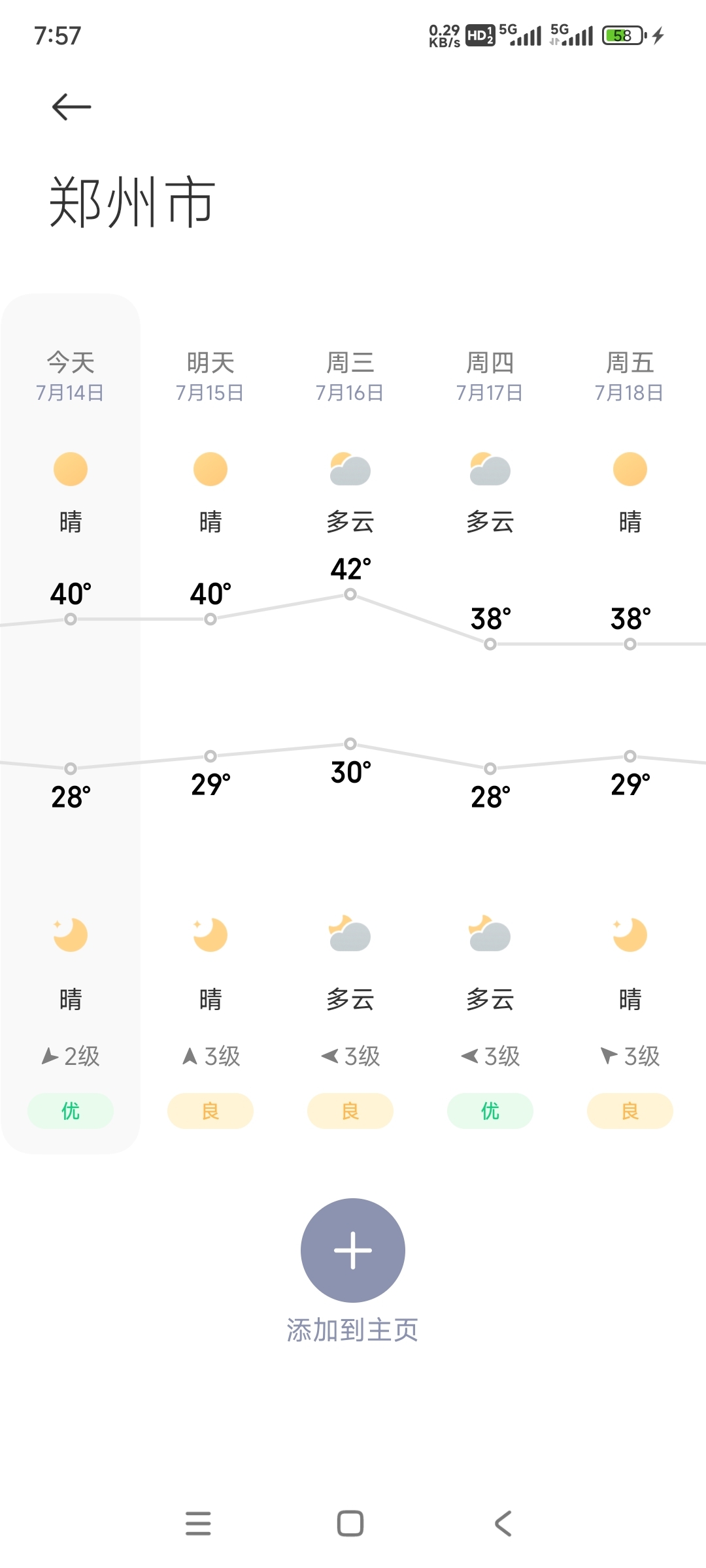Open Android recent apps menu button
The width and height of the screenshot is (706, 1568).
coord(198,1523)
